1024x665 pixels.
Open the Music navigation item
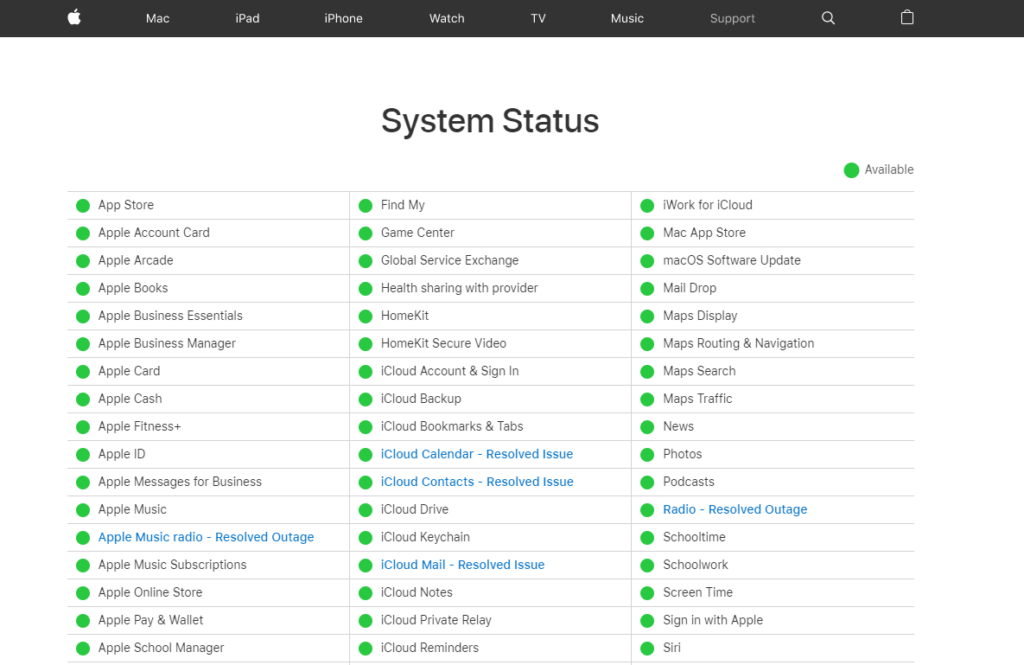point(627,18)
